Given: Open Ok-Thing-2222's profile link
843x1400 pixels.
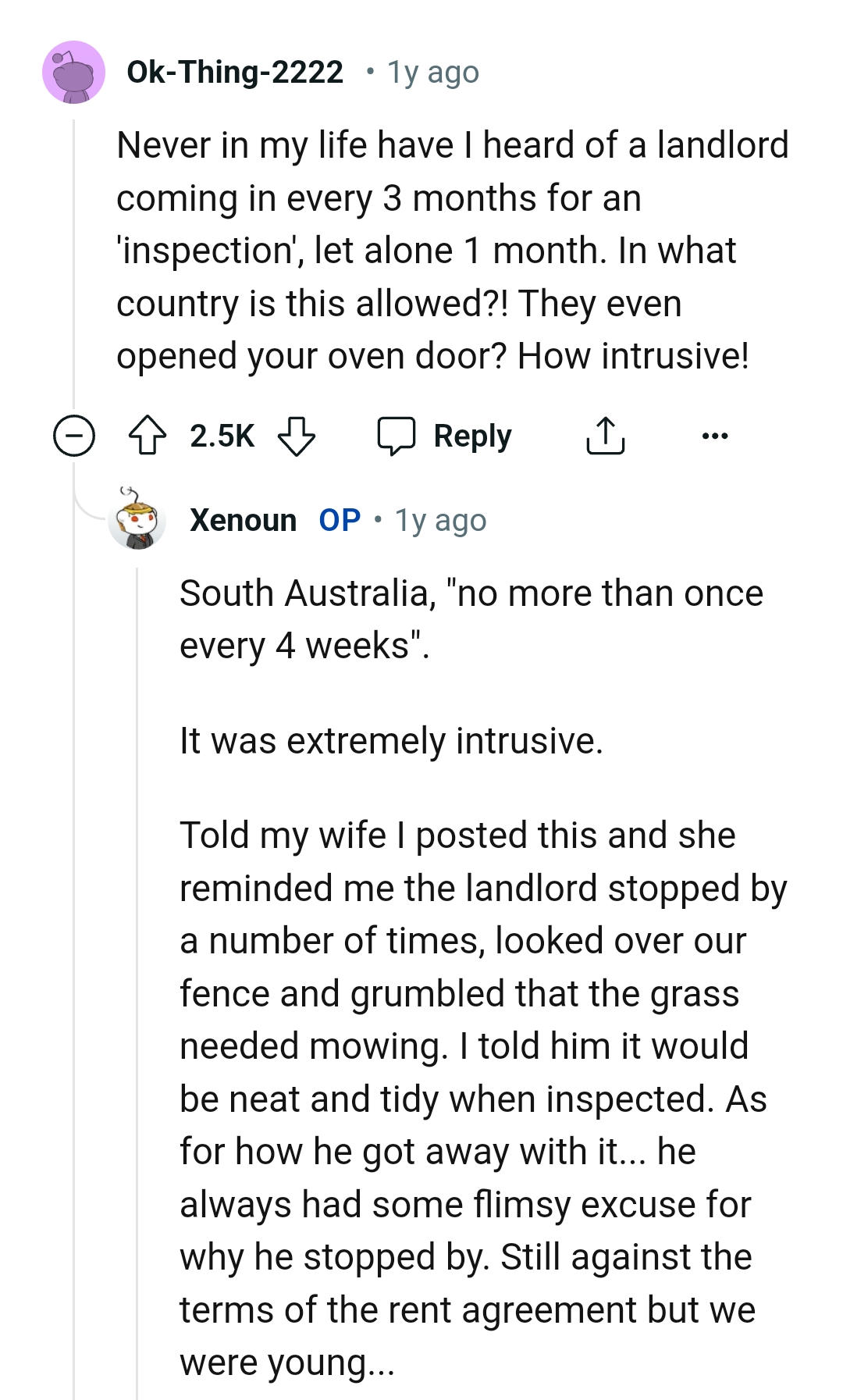Looking at the screenshot, I should (234, 71).
